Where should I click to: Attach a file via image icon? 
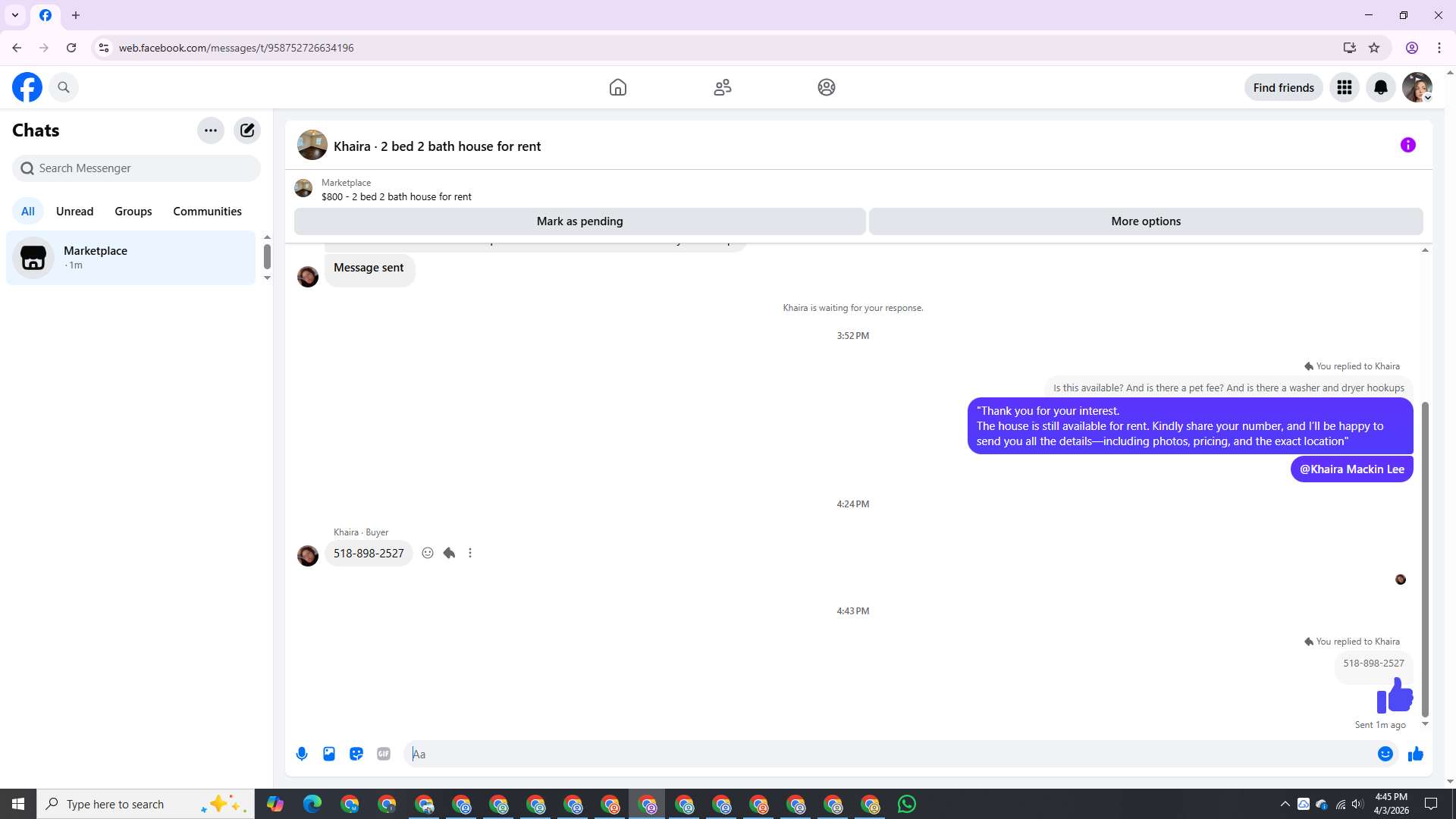pos(329,754)
